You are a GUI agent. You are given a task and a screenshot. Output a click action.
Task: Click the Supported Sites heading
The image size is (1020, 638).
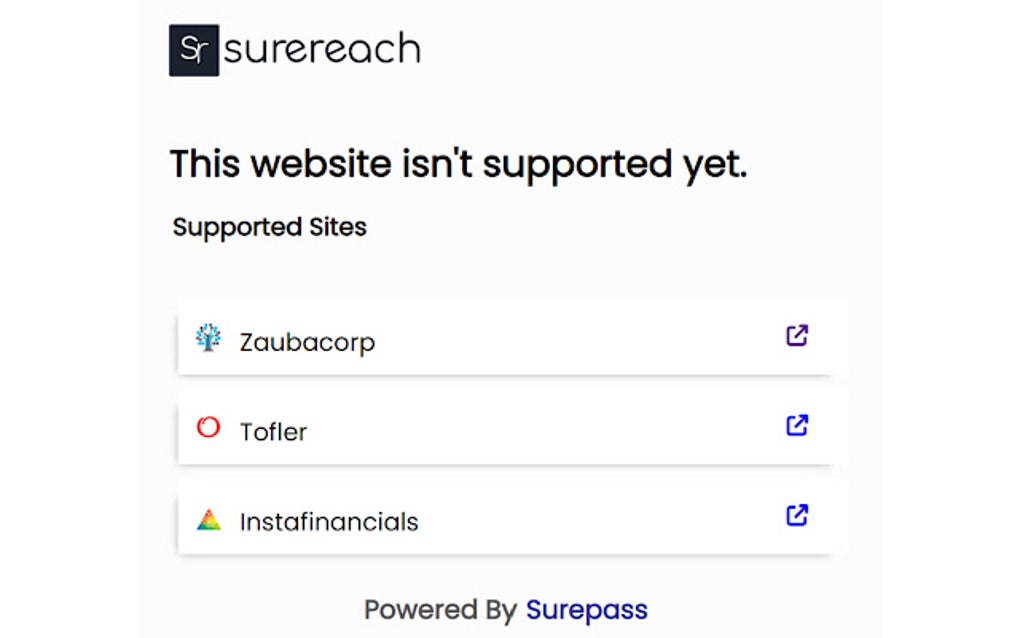[269, 227]
